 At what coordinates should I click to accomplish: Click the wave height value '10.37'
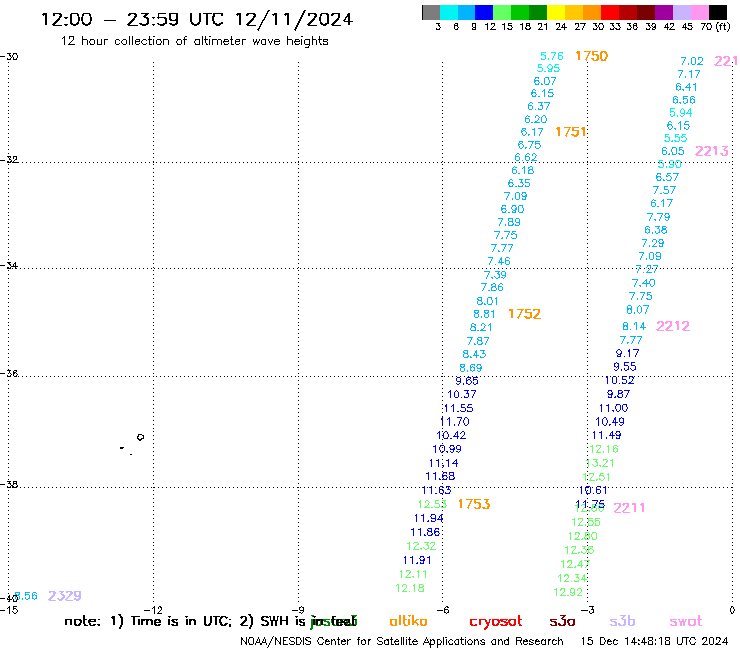pos(462,394)
